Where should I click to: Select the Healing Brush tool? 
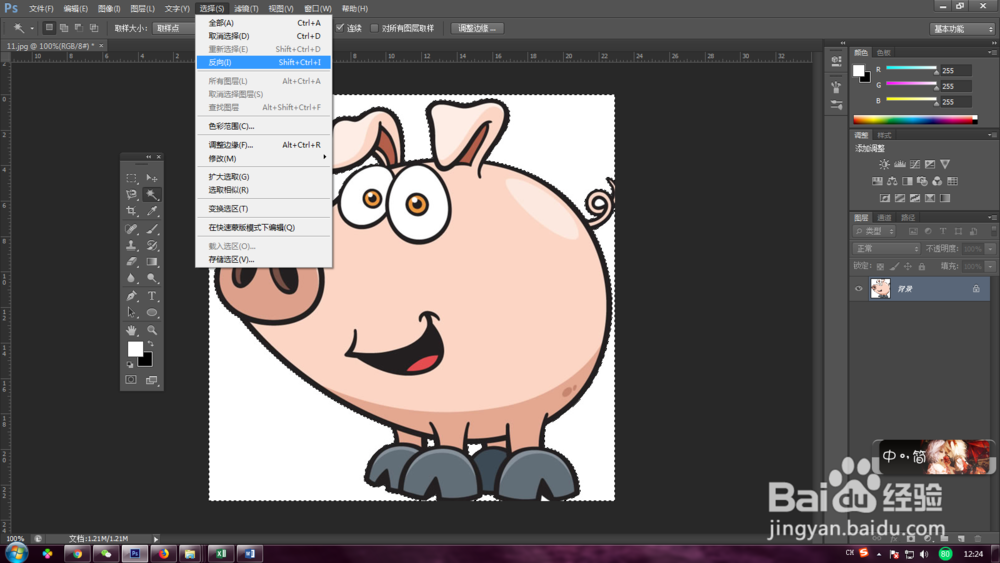(131, 228)
